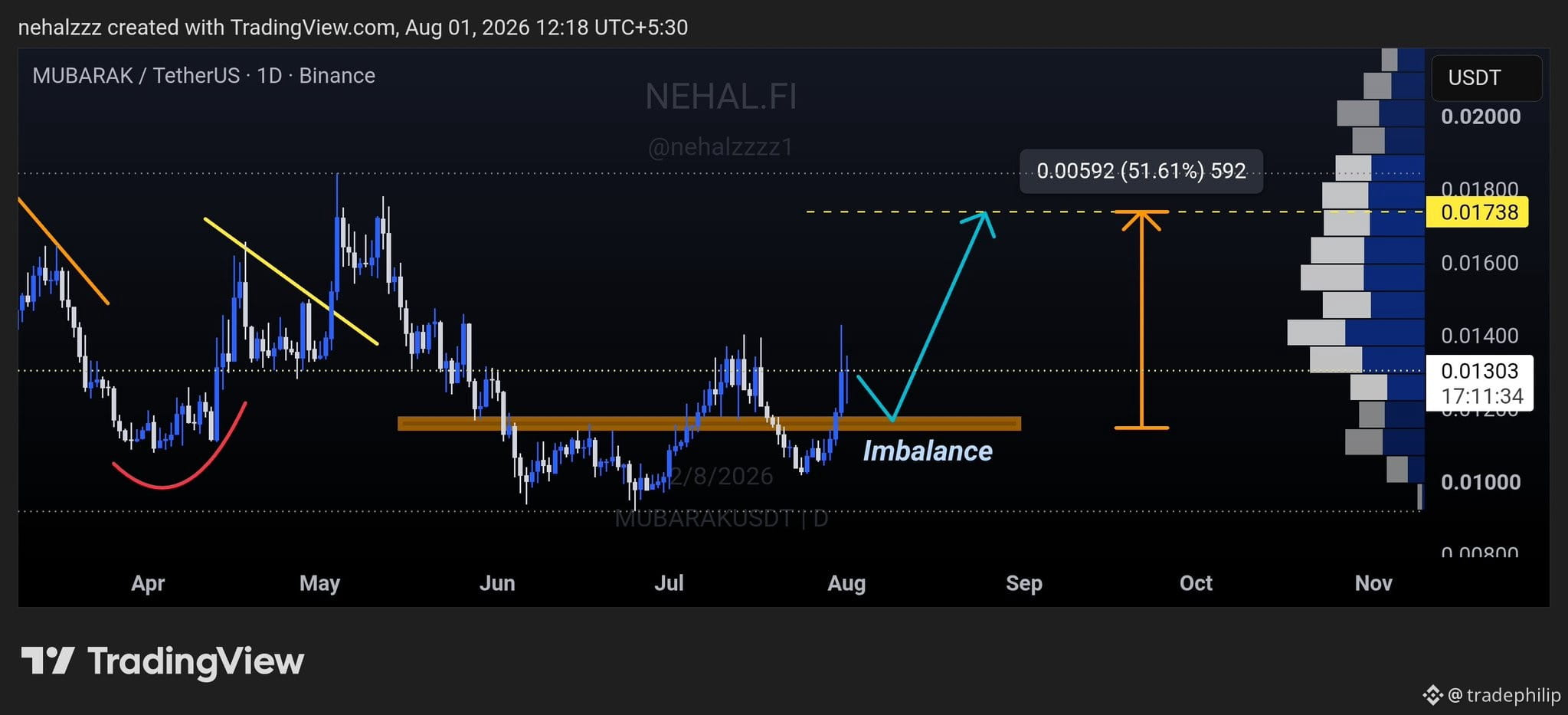Click the 0.00592 (51.61%) measurement label
Screen dimensions: 1568x715
[x=1141, y=171]
